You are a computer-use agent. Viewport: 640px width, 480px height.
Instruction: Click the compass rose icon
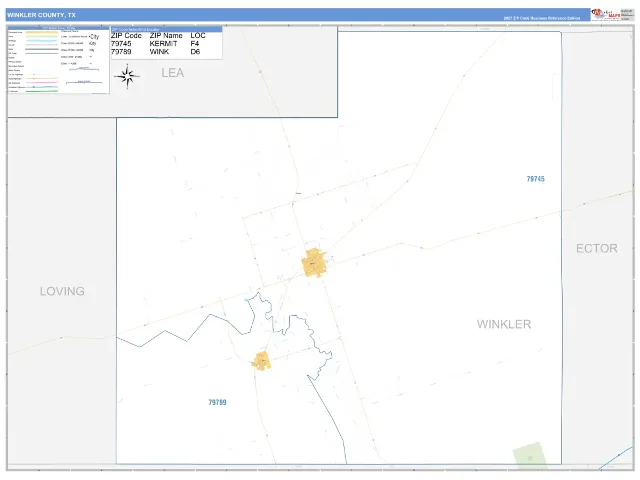click(127, 76)
